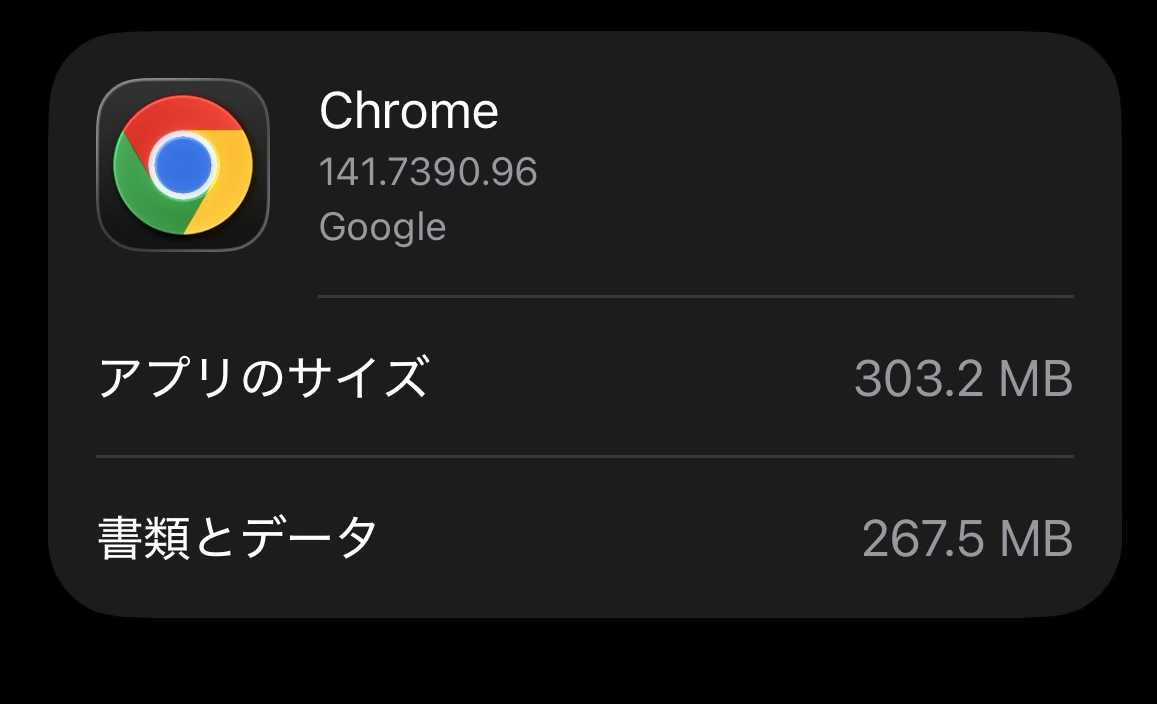This screenshot has width=1157, height=704.
Task: Click the "MB" unit beside 303.2
Action: (x=1035, y=379)
